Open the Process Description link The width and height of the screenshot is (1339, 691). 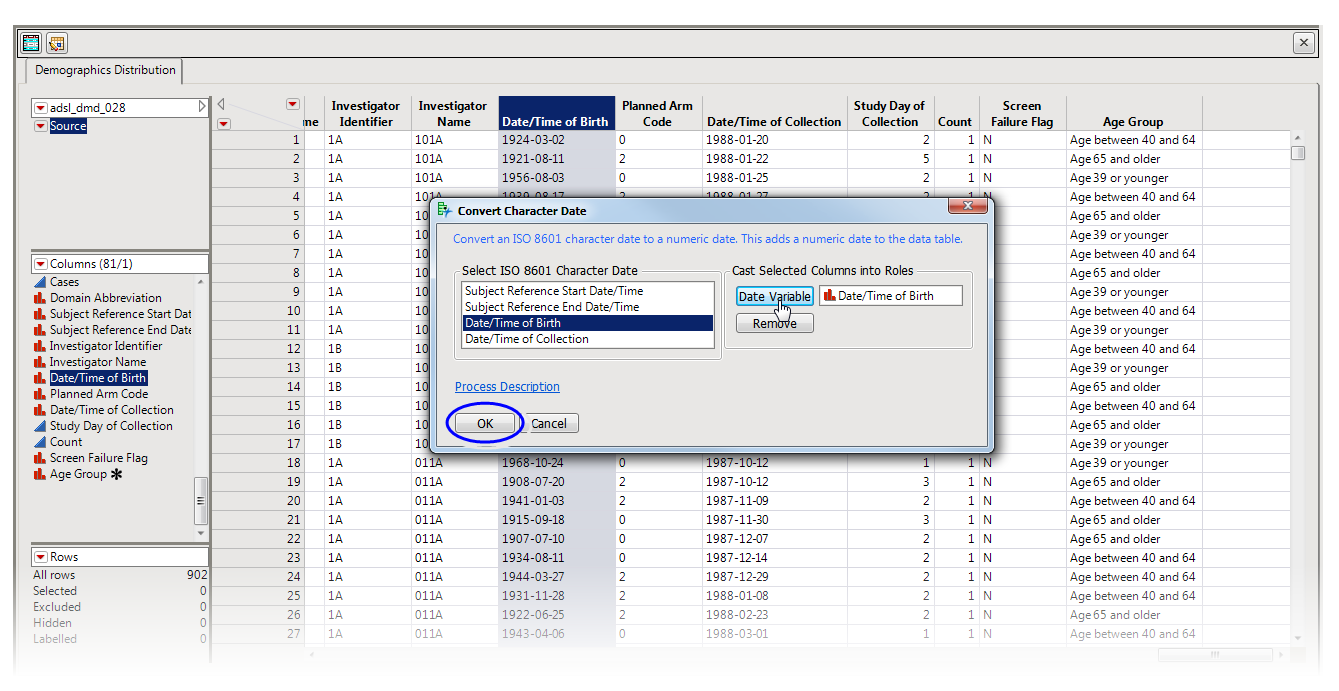[x=507, y=387]
